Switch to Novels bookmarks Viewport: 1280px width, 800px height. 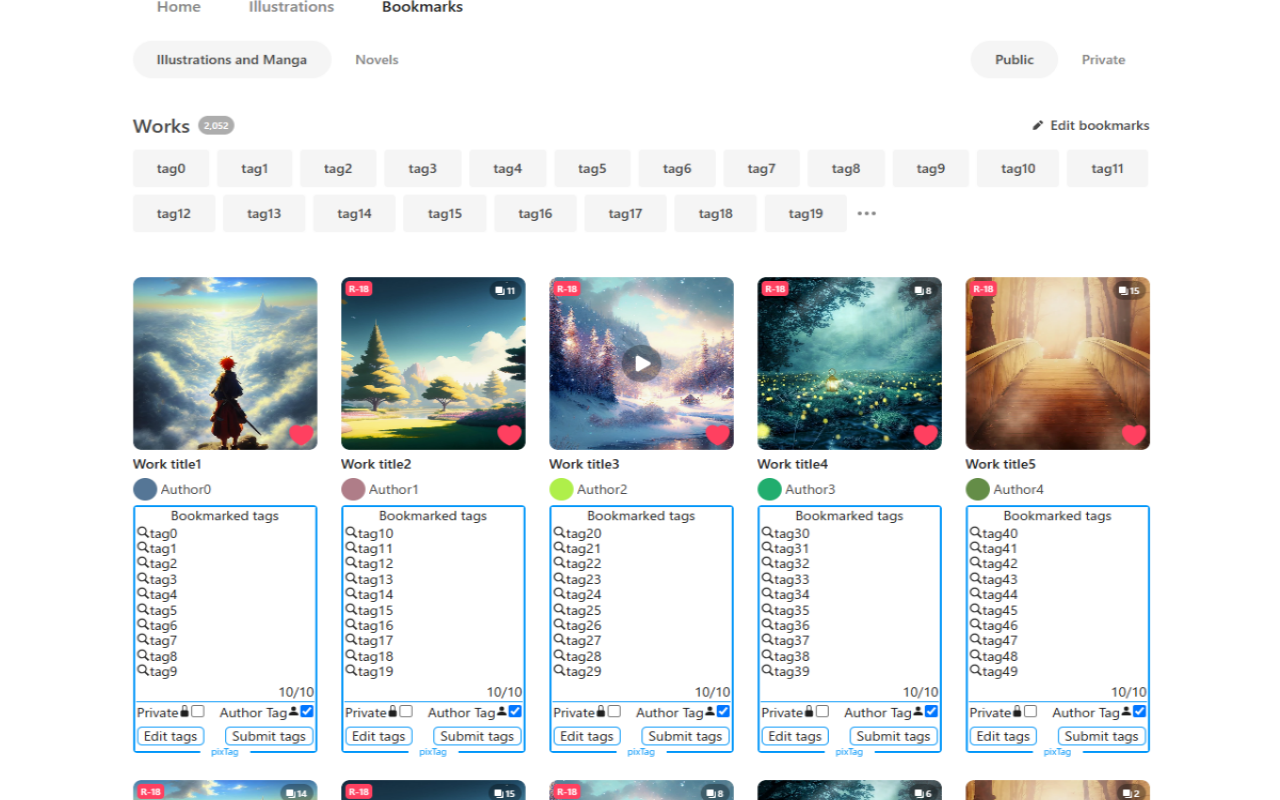point(377,60)
